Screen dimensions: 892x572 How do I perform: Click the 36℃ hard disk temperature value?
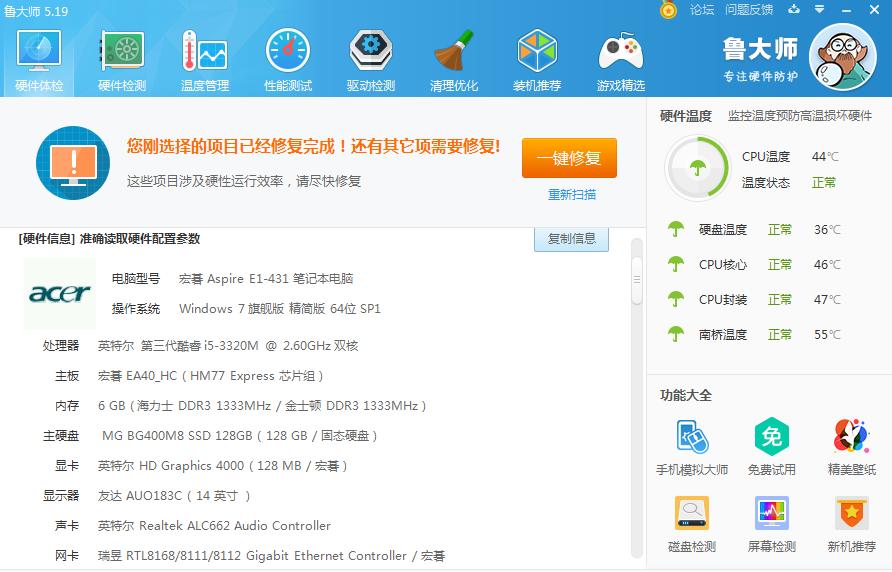827,229
